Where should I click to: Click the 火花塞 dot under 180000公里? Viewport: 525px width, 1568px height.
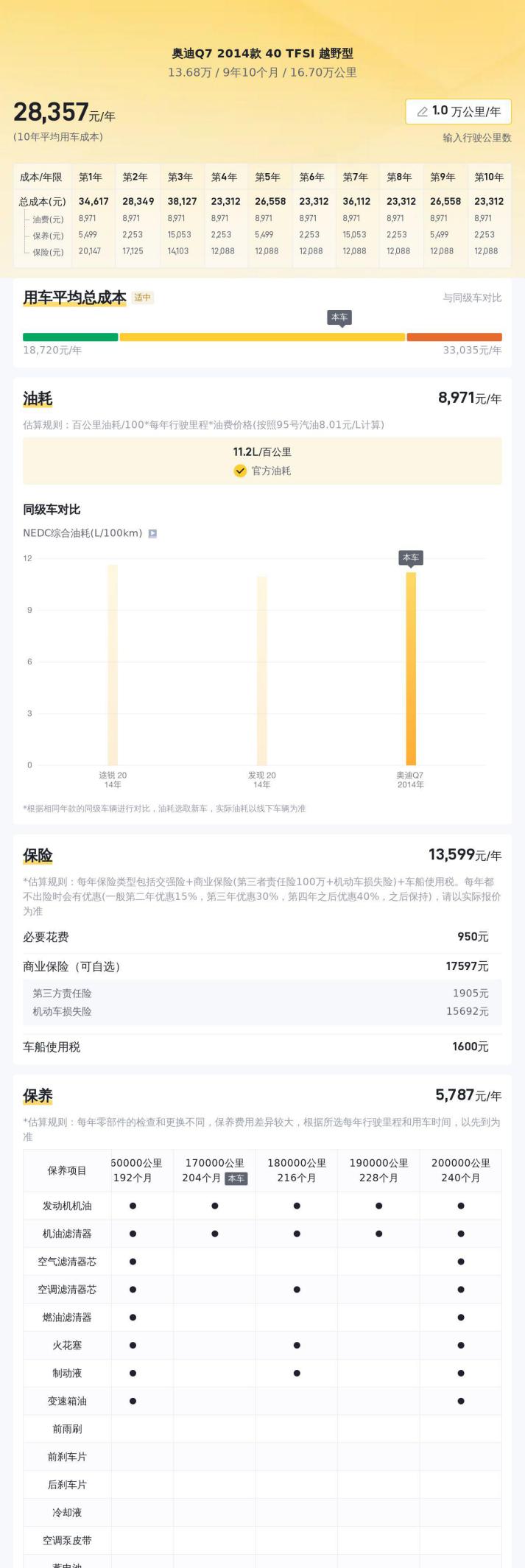(297, 1346)
